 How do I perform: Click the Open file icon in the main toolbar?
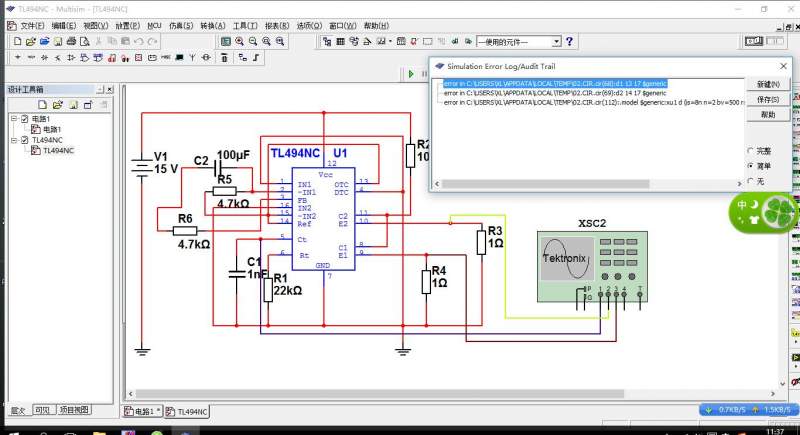point(31,41)
